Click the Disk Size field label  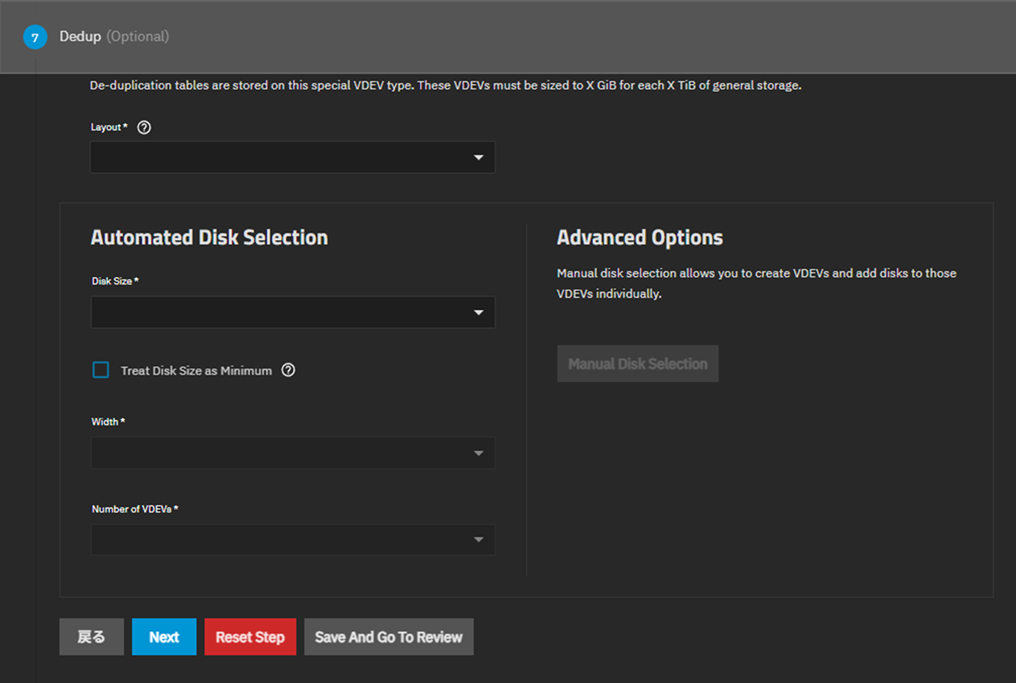115,281
